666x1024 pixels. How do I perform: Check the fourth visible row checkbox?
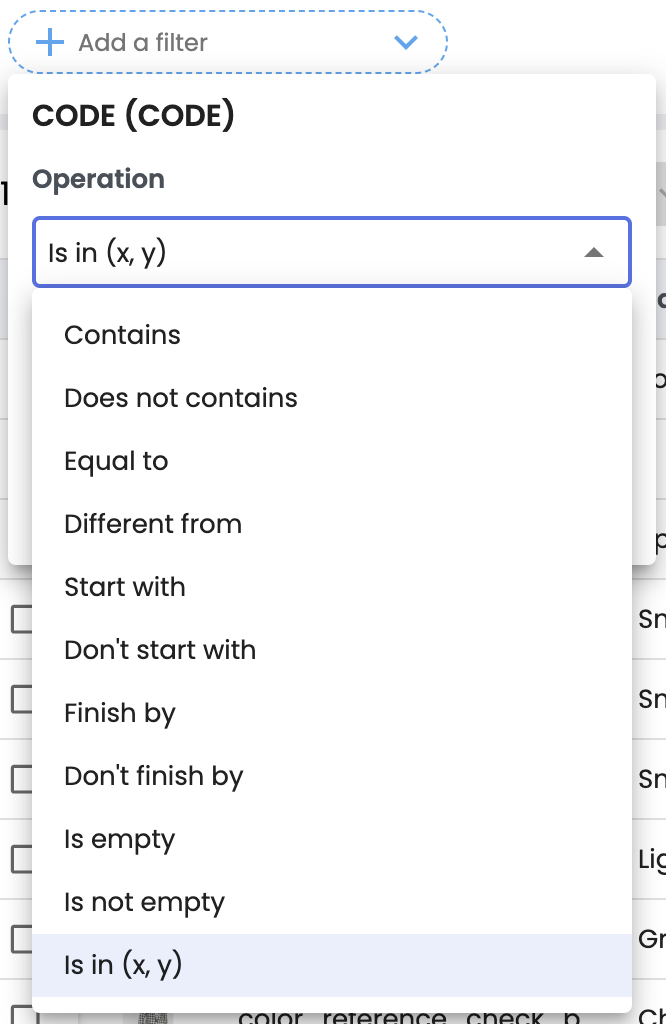21,858
